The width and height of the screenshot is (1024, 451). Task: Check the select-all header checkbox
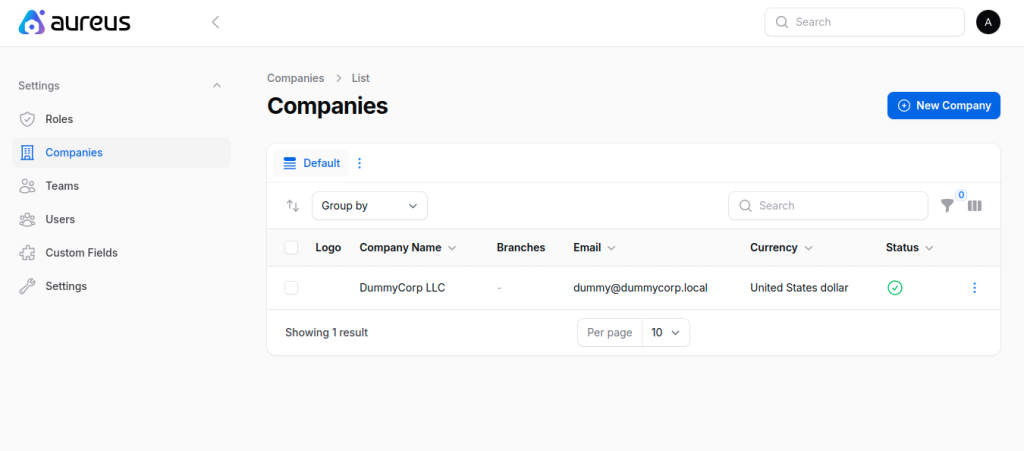291,248
